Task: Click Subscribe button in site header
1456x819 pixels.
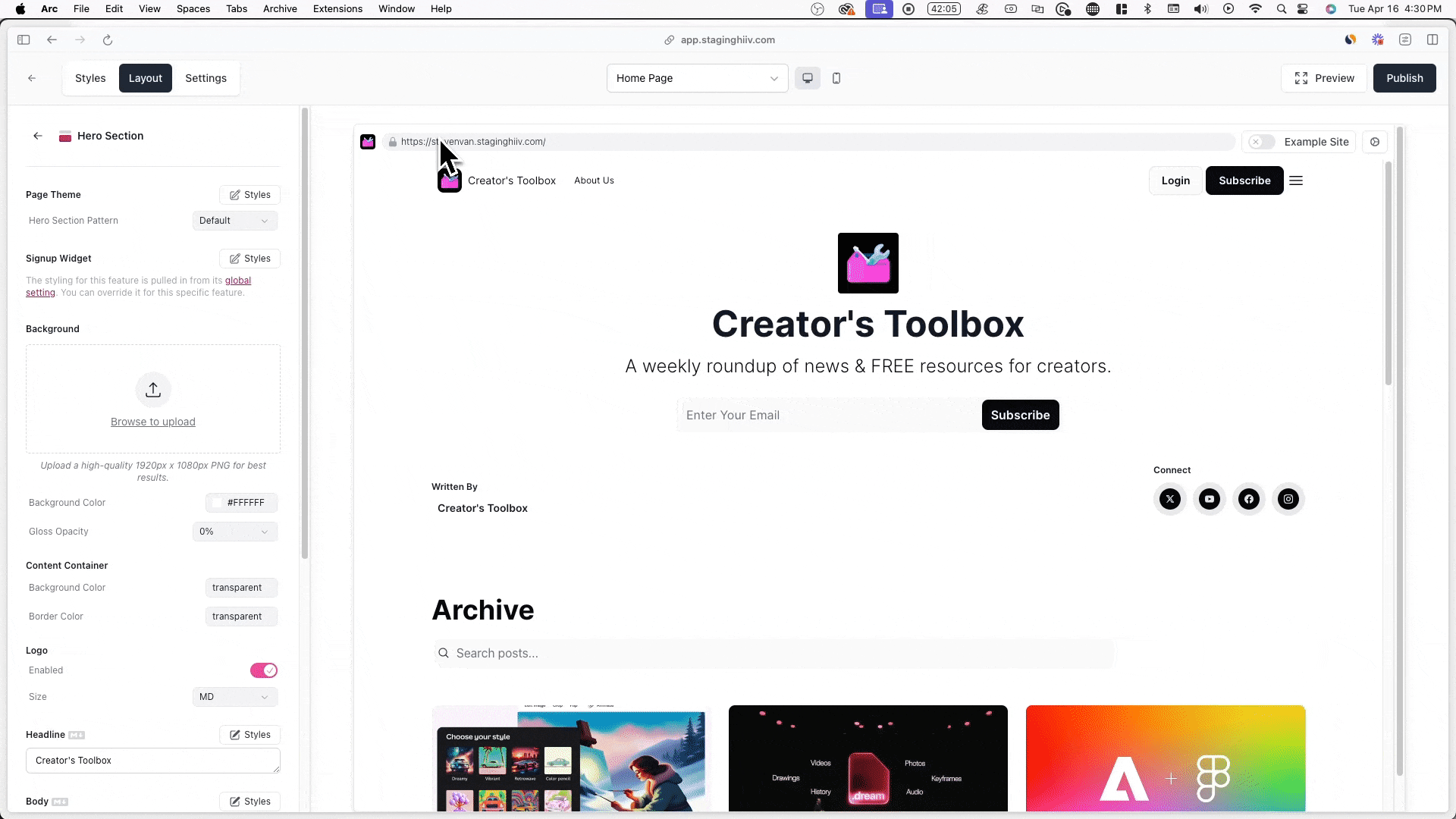Action: pos(1244,180)
